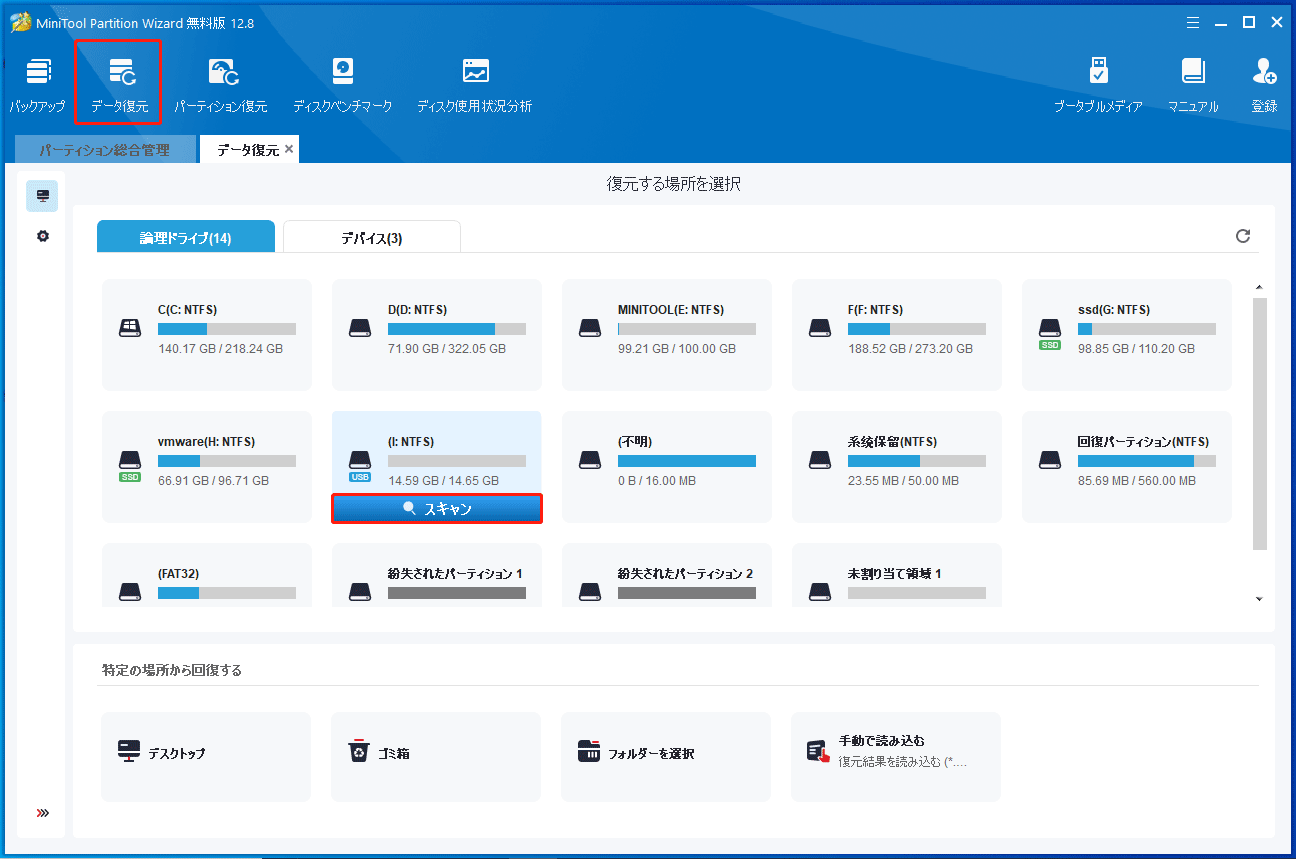Select 紛失されたパーティション 1

(x=437, y=575)
